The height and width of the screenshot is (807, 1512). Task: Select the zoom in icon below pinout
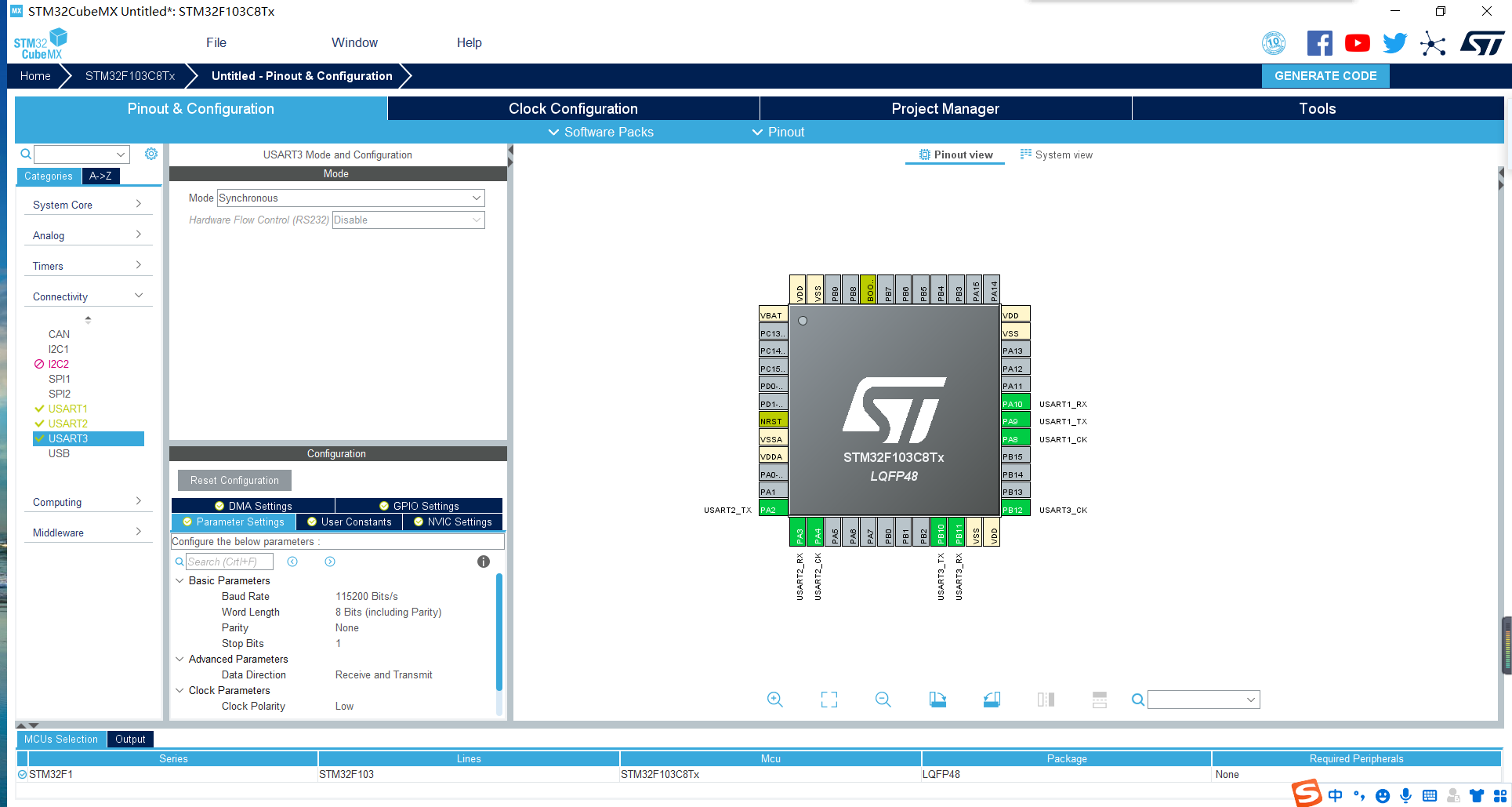pyautogui.click(x=774, y=699)
